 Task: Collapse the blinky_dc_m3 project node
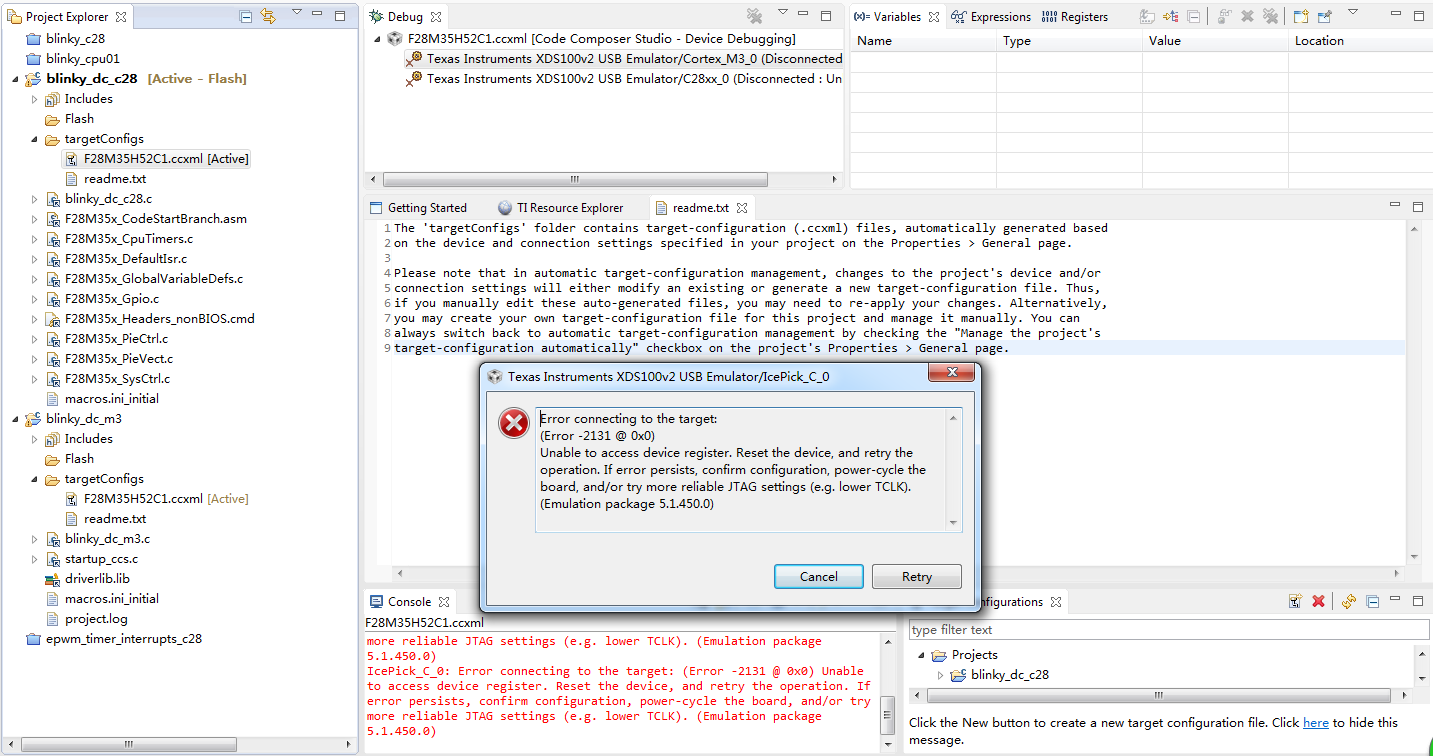click(14, 419)
